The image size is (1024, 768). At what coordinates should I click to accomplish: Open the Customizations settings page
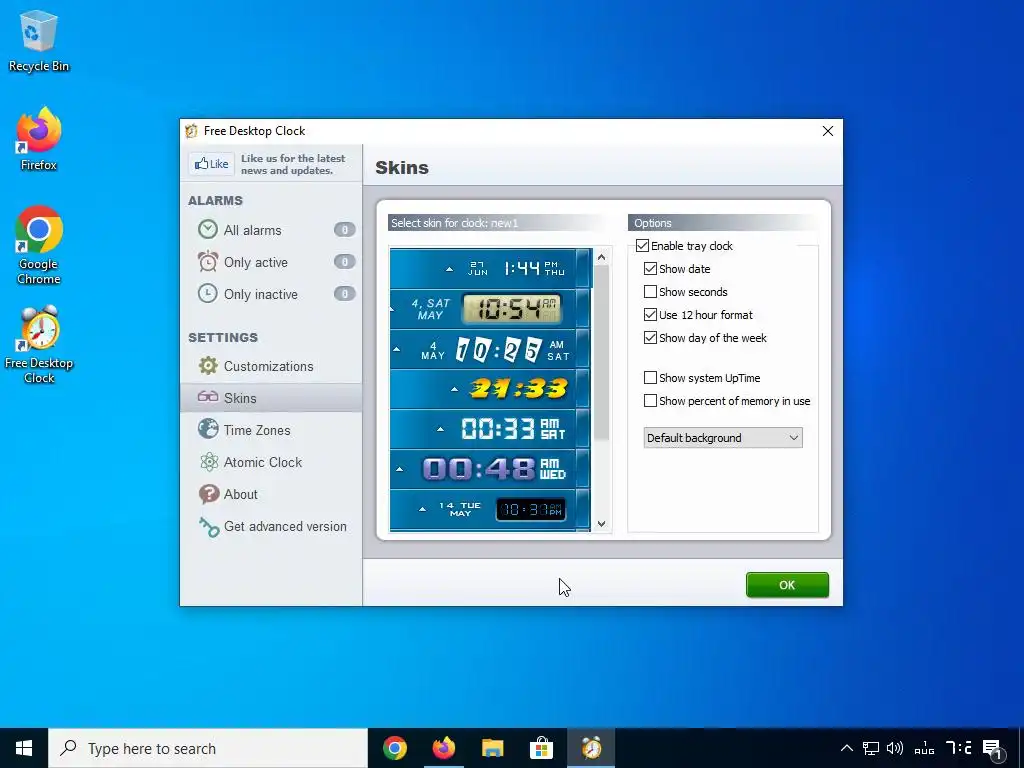(270, 366)
